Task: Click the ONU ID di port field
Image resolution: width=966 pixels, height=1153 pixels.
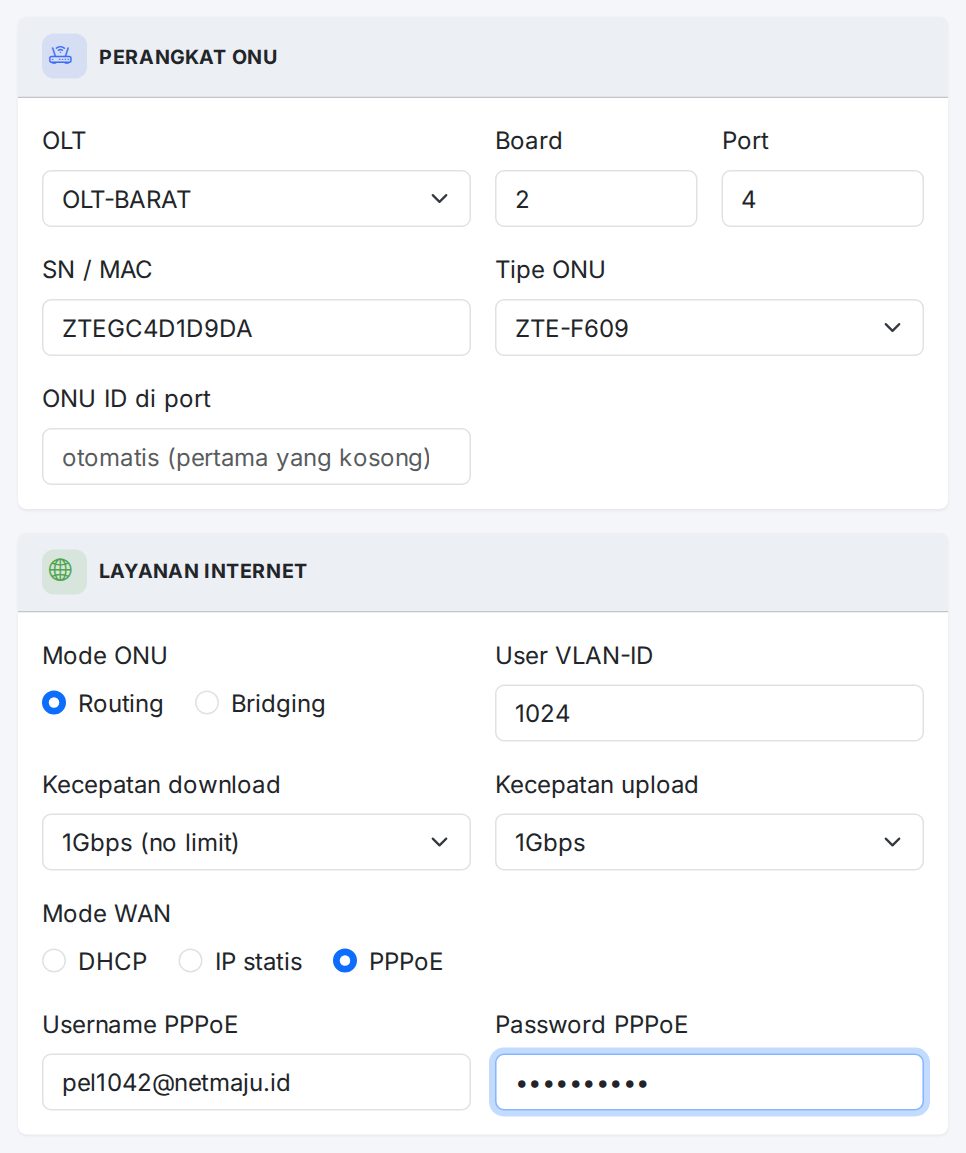Action: click(256, 457)
